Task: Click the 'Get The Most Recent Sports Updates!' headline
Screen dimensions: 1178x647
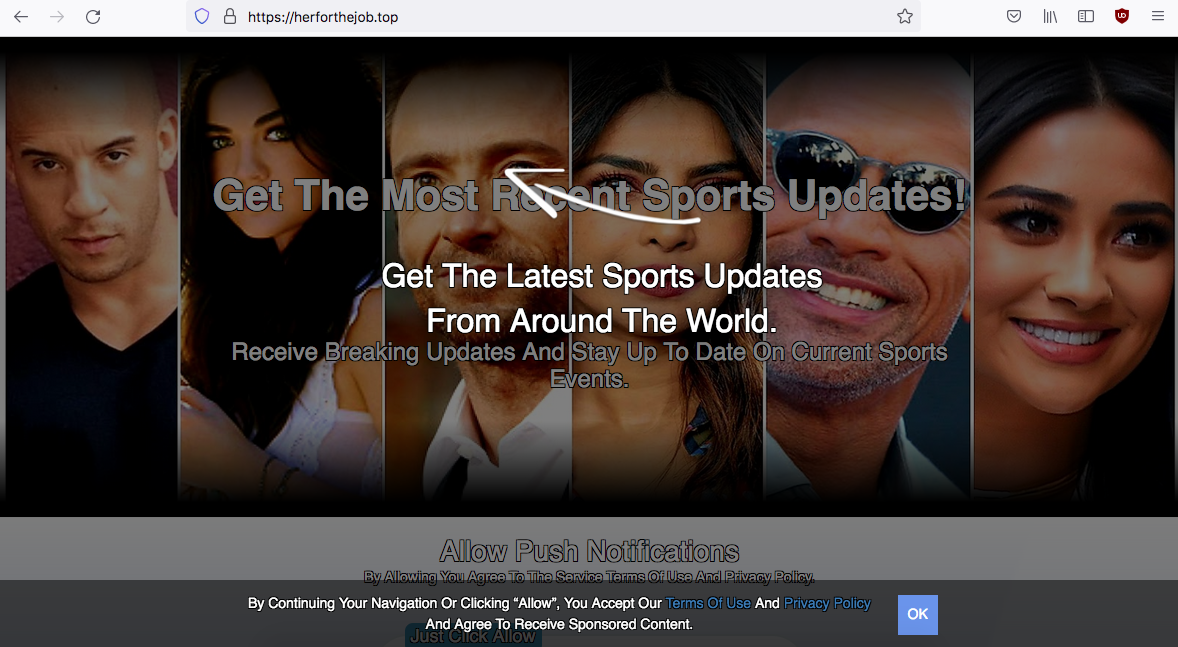Action: (590, 195)
